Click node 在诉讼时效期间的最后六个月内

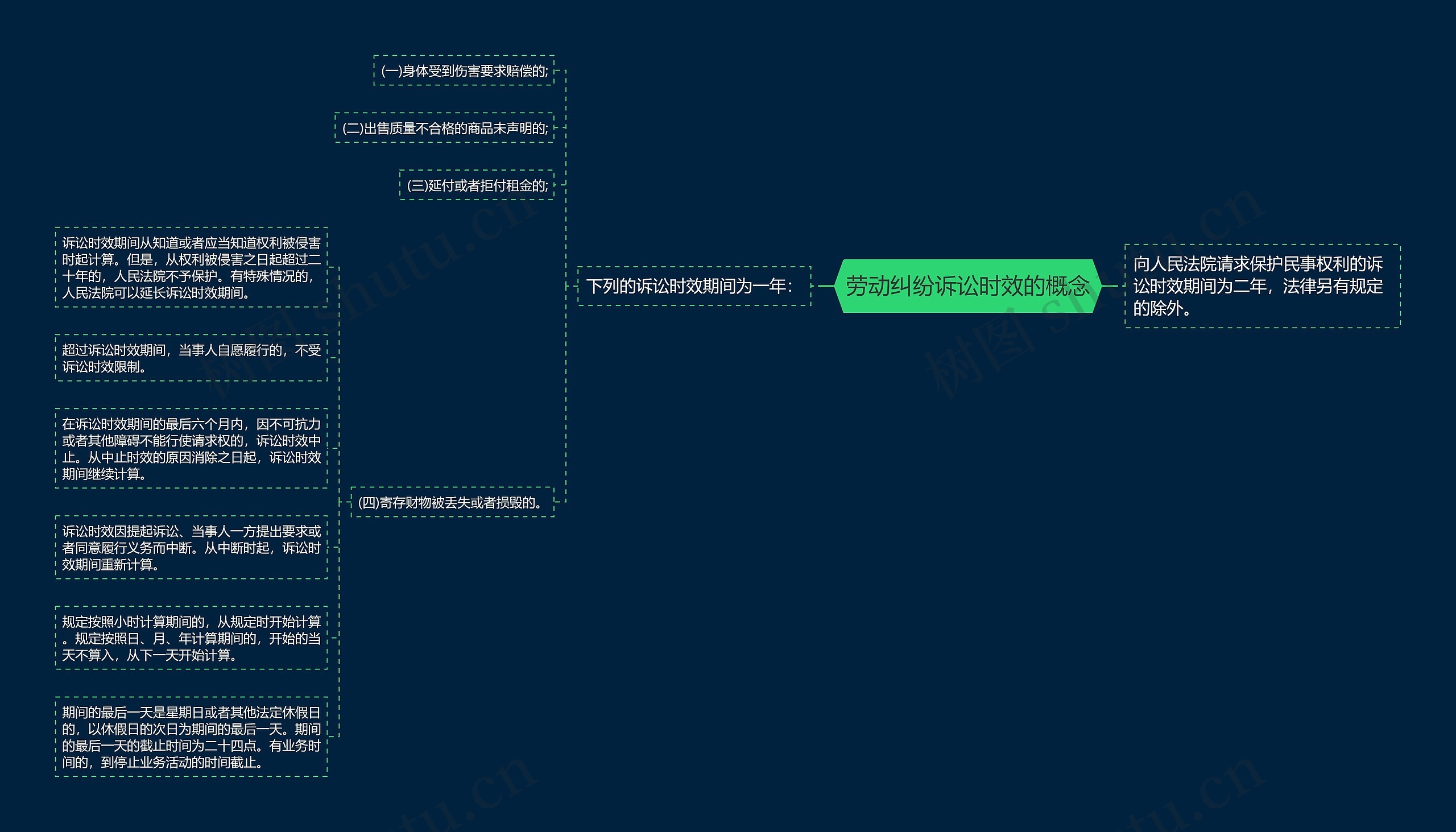(192, 449)
